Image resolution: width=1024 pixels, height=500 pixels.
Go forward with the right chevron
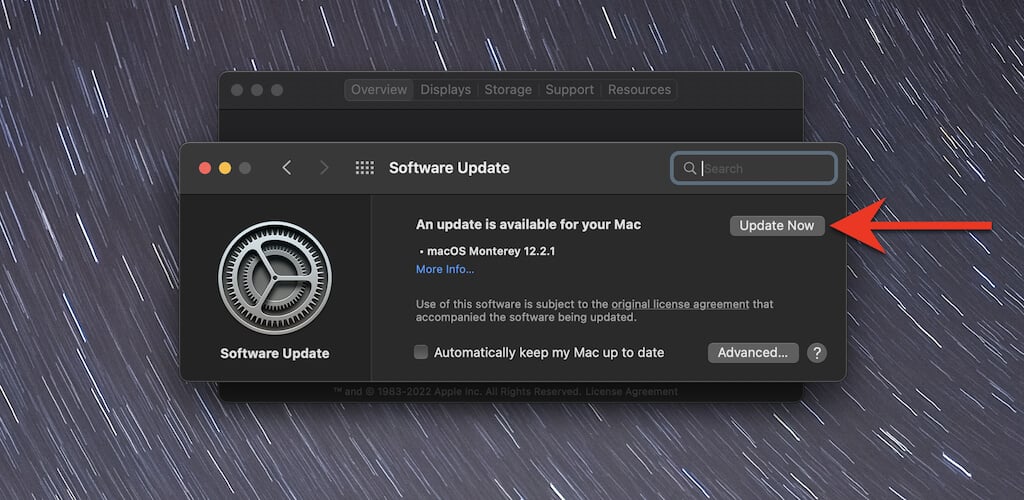pyautogui.click(x=324, y=168)
